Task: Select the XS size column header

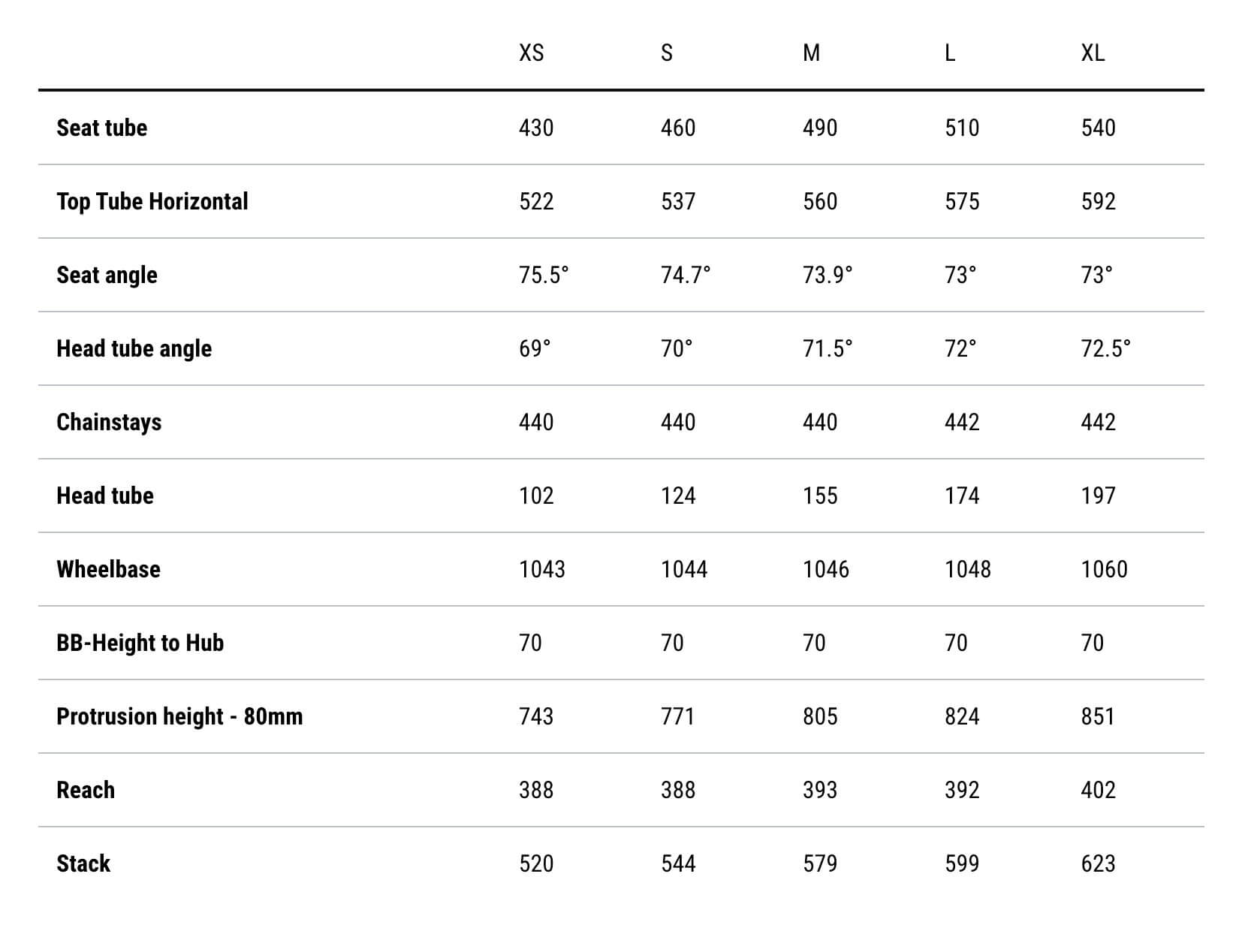Action: coord(531,53)
